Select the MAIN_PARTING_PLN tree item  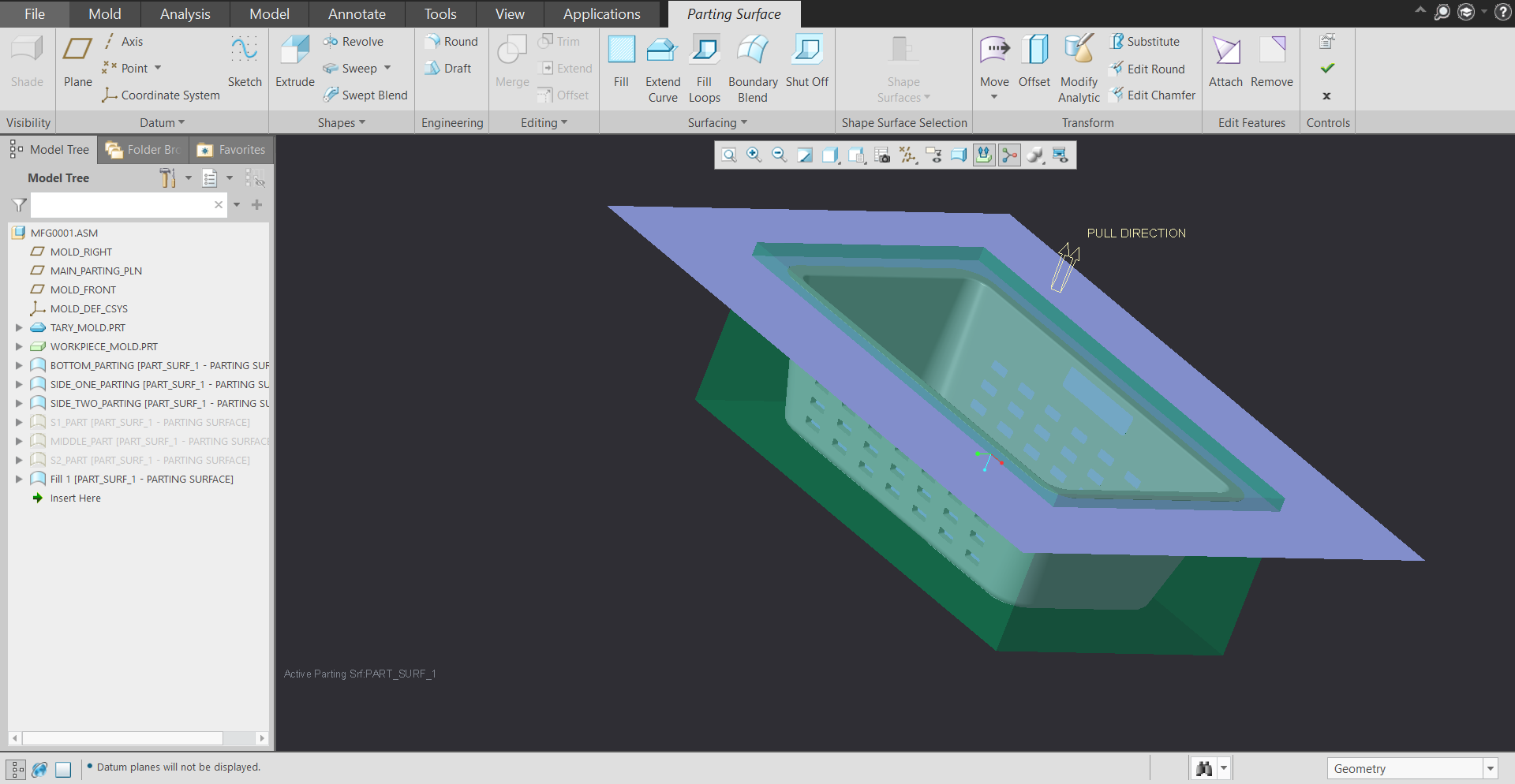[x=96, y=271]
